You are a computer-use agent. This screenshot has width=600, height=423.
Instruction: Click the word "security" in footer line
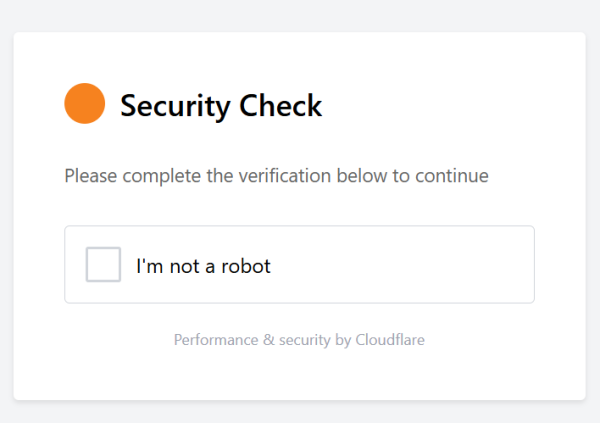tap(305, 340)
